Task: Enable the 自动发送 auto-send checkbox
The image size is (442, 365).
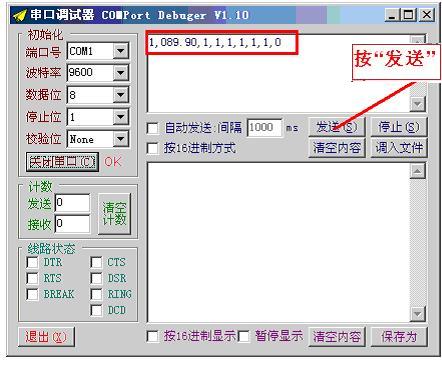Action: 153,128
